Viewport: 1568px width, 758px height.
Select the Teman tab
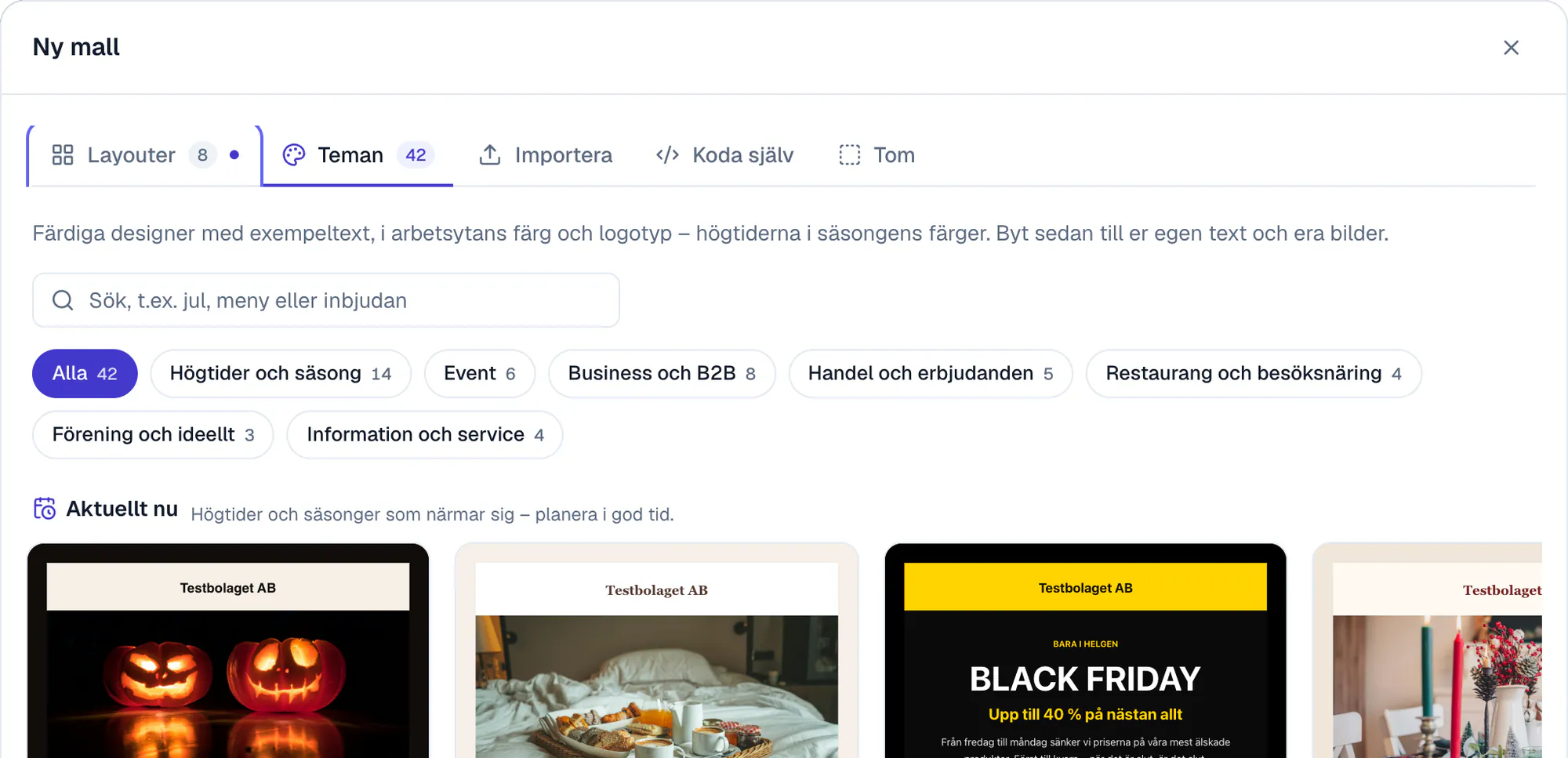tap(358, 155)
